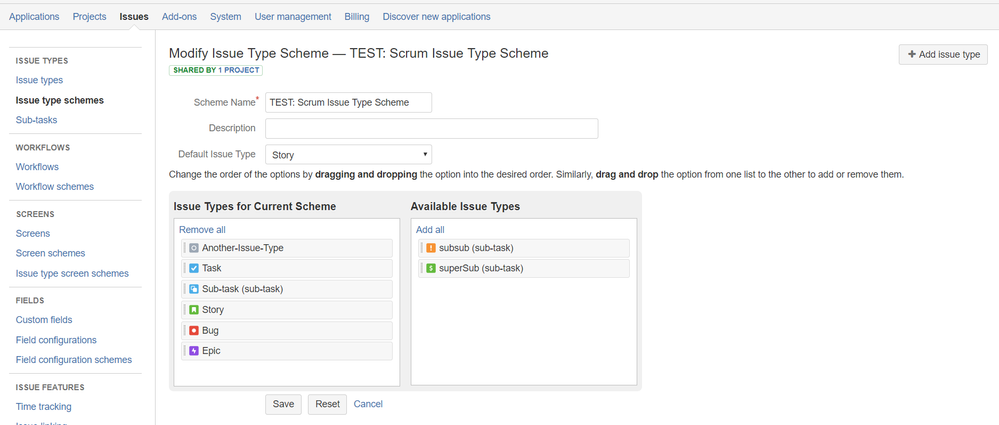The width and height of the screenshot is (999, 425).
Task: Open Custom fields sidebar link
Action: 44,320
